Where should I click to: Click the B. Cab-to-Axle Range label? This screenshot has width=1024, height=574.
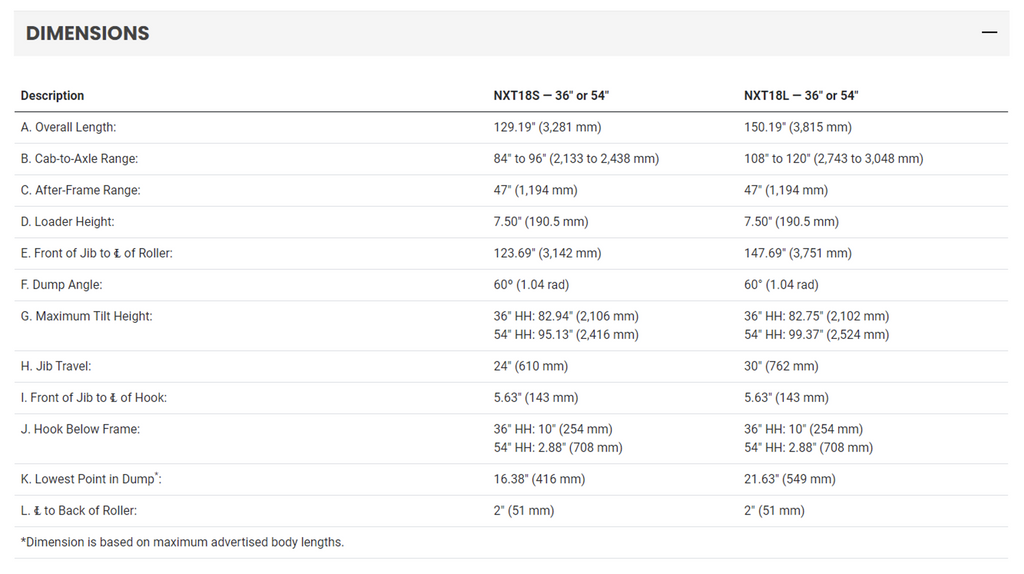pyautogui.click(x=79, y=159)
